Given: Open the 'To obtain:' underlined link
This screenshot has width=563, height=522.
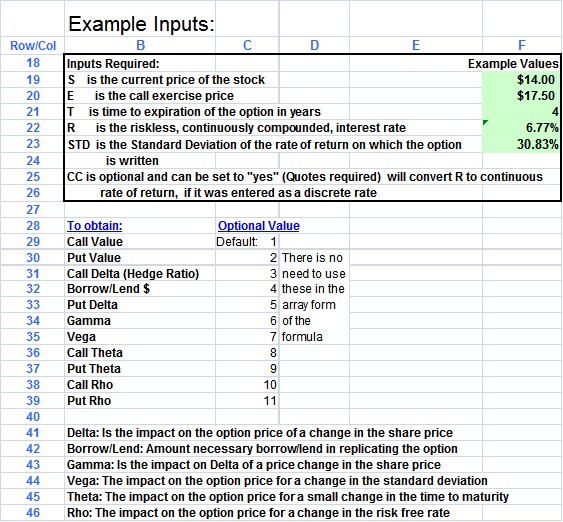Looking at the screenshot, I should pos(94,226).
